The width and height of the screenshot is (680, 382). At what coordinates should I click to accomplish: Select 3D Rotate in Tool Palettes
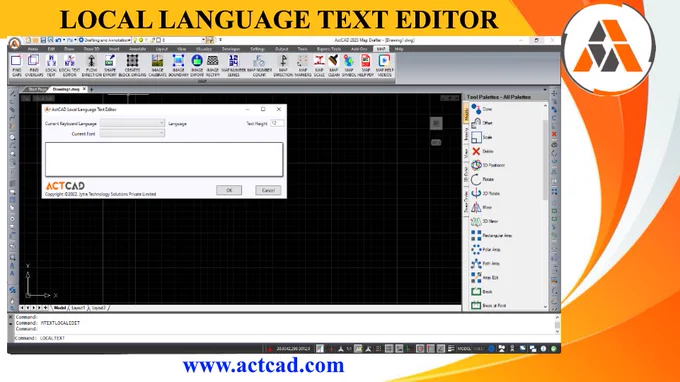point(485,193)
